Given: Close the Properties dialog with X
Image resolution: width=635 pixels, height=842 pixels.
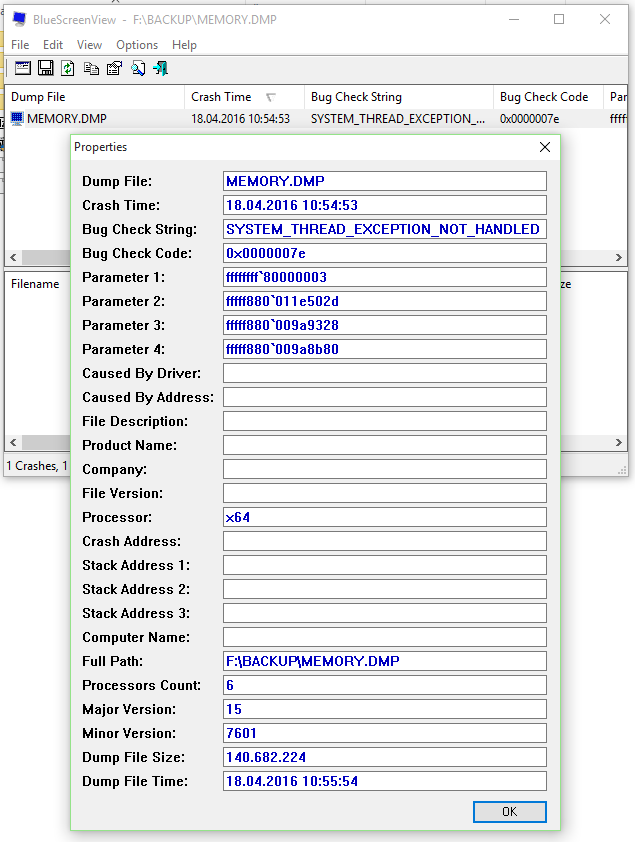Looking at the screenshot, I should 545,147.
